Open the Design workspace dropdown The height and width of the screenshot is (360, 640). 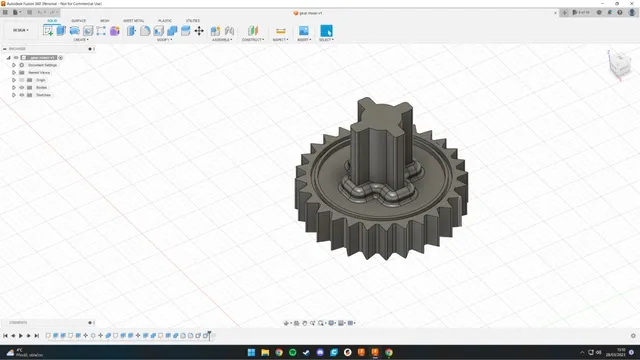pyautogui.click(x=20, y=30)
